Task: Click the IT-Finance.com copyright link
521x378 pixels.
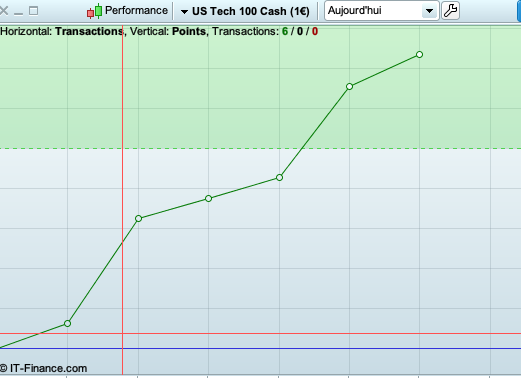Action: coord(44,368)
